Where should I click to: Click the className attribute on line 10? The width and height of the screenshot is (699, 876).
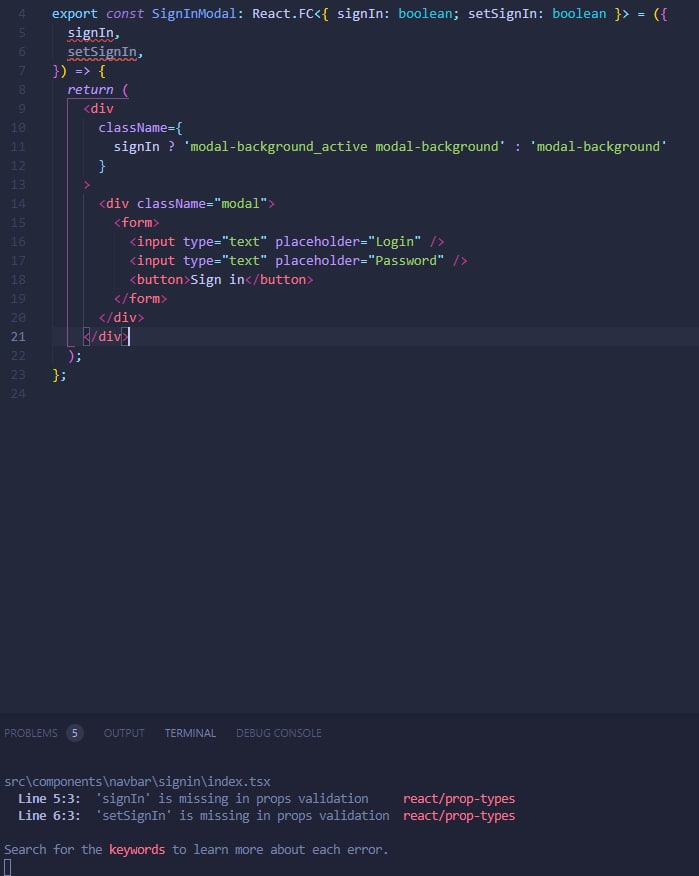pos(133,128)
